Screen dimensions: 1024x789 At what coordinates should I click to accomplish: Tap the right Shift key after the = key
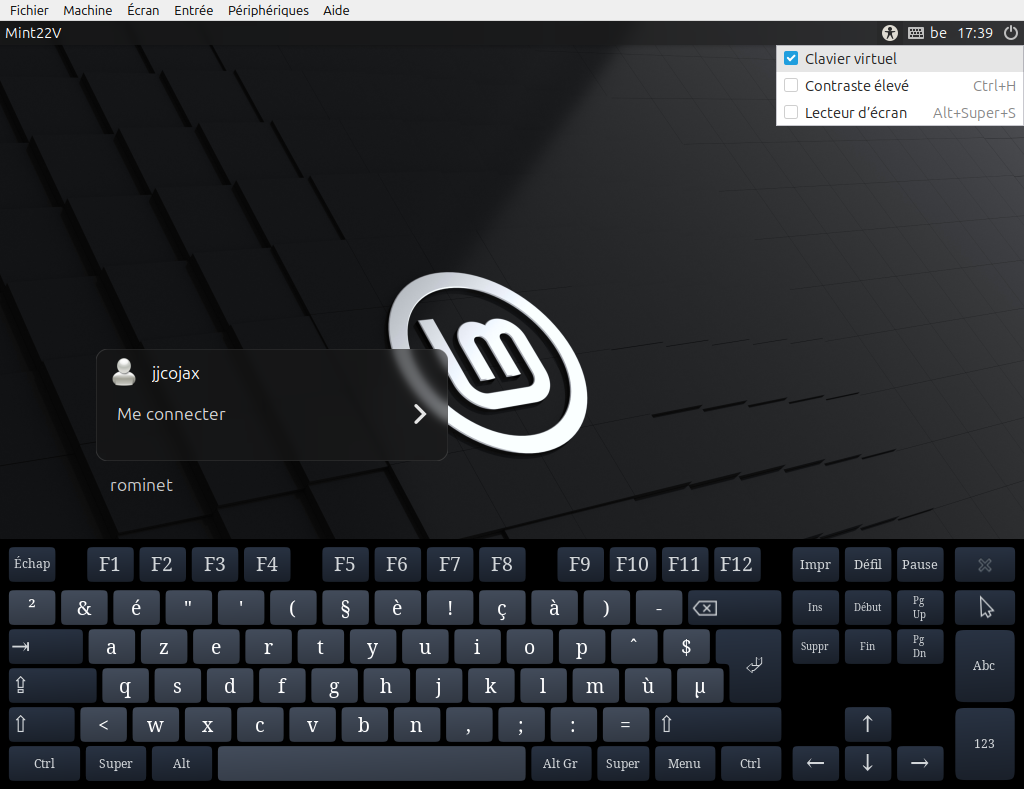(x=718, y=724)
